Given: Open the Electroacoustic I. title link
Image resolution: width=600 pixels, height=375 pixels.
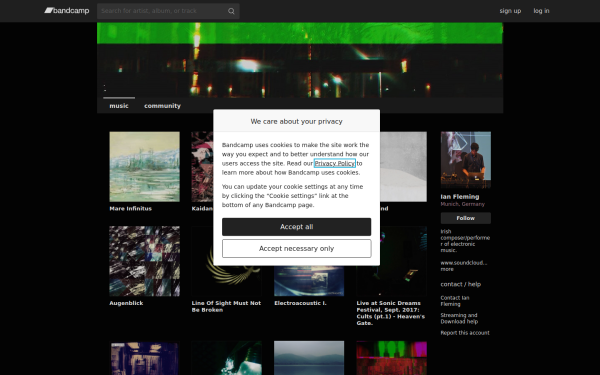Looking at the screenshot, I should coord(300,303).
